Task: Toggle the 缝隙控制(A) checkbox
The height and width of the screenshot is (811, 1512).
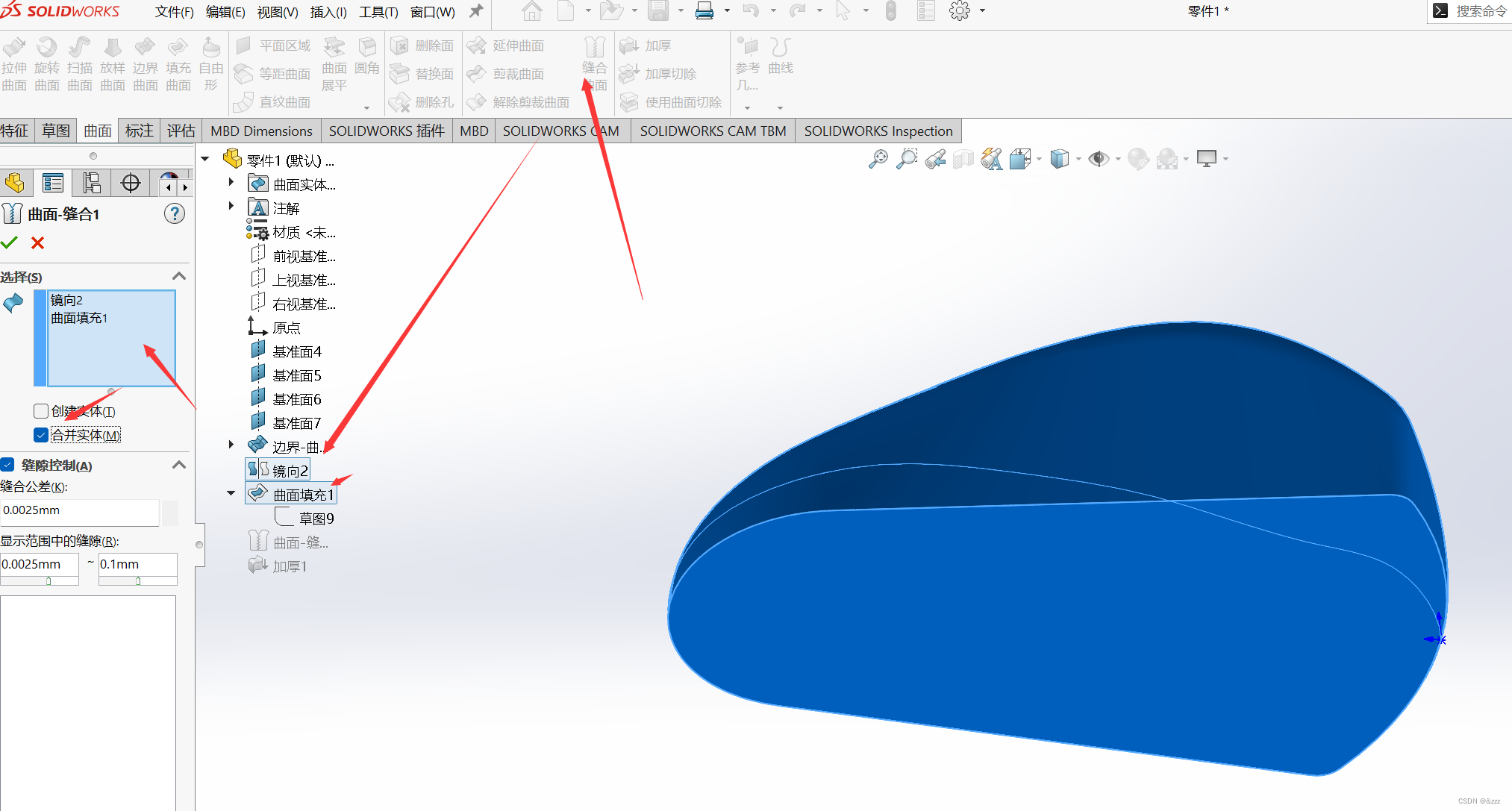Action: [x=7, y=465]
